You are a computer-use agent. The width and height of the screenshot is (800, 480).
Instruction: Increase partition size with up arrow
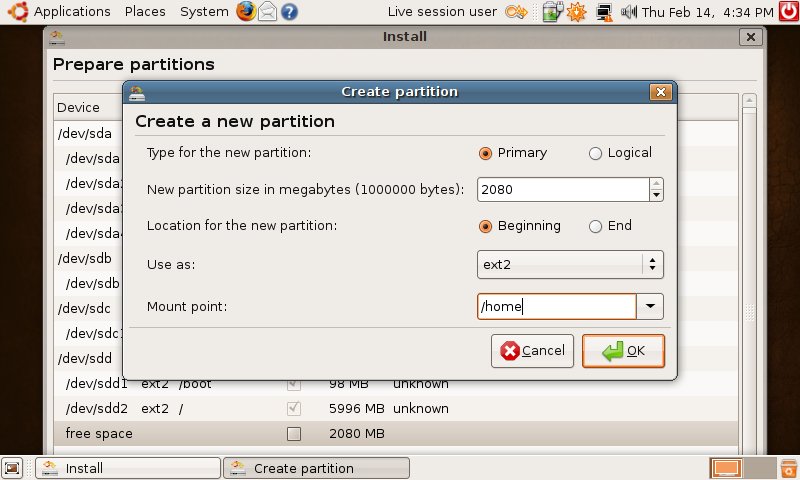click(x=657, y=184)
